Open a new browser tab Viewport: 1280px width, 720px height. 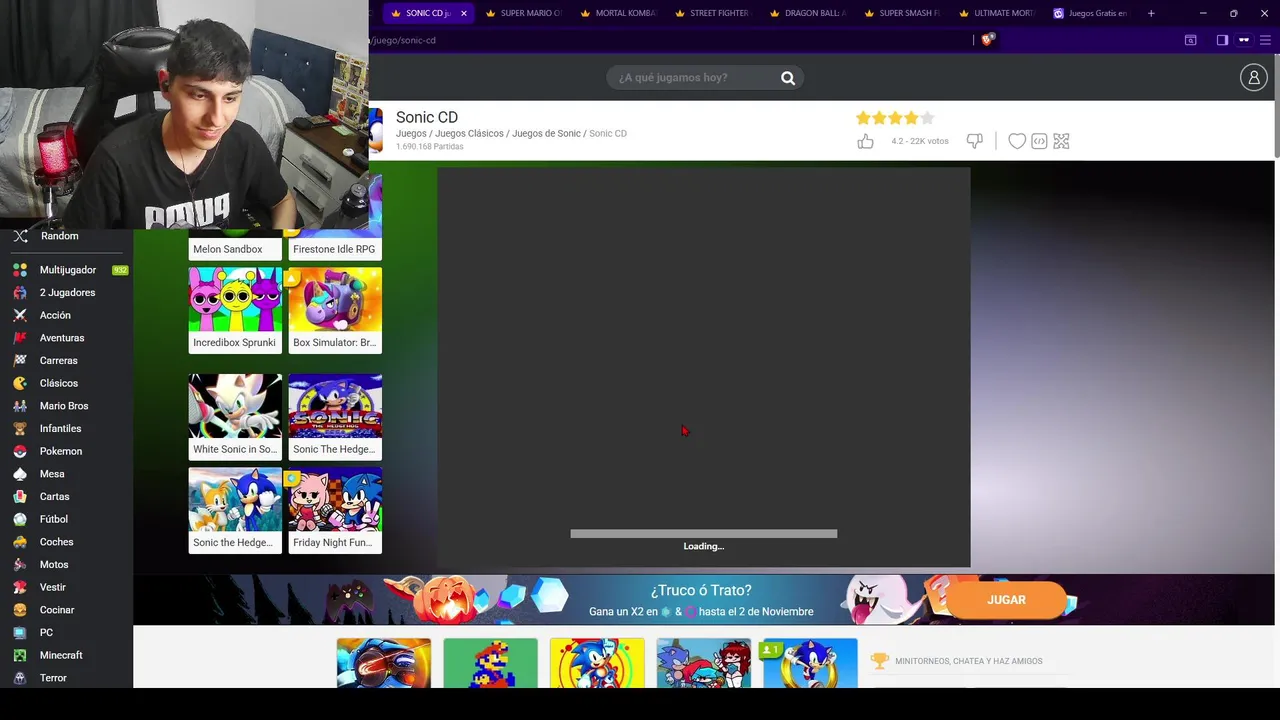[1151, 13]
